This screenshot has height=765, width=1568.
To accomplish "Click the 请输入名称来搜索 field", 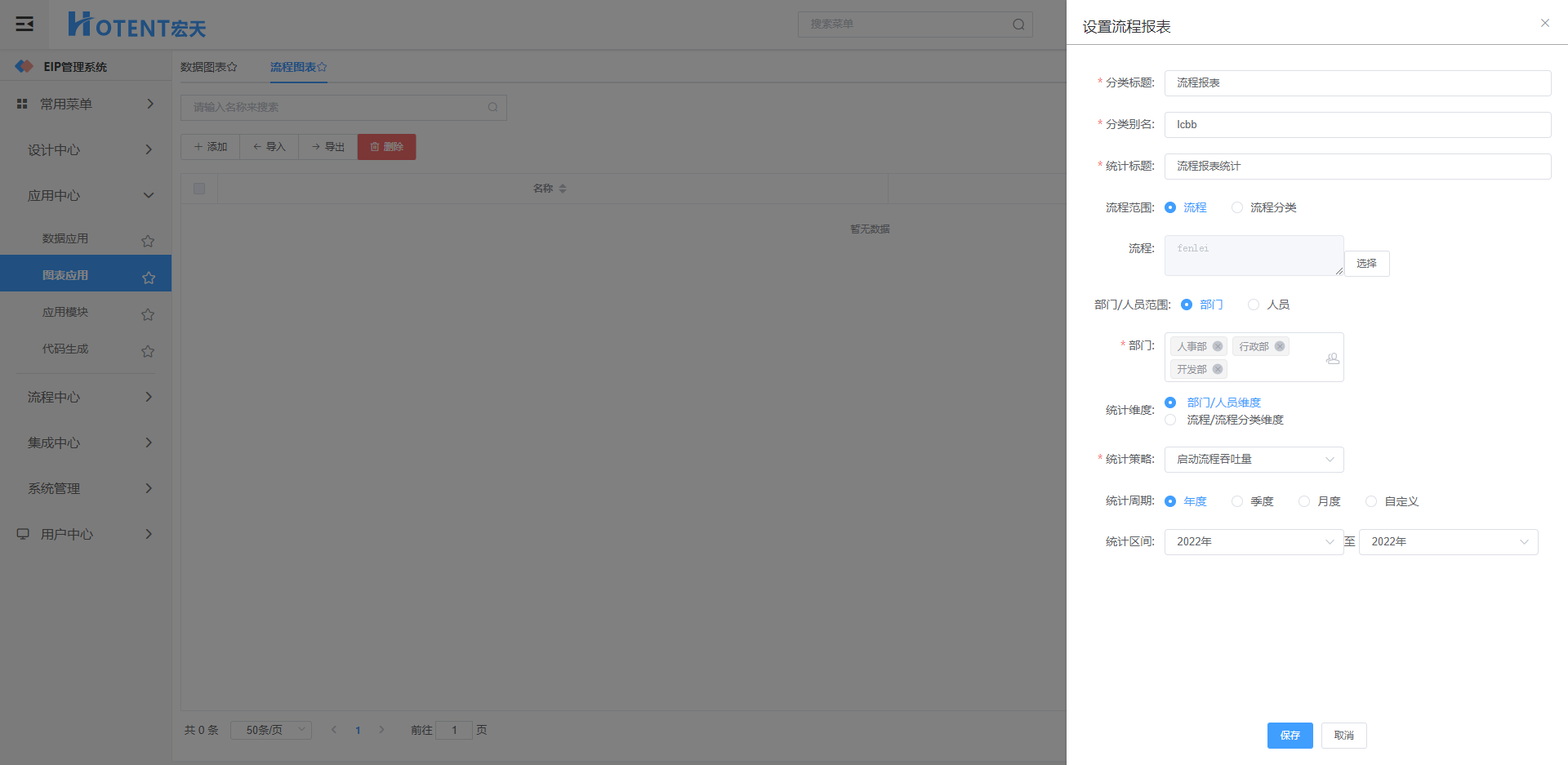I will pos(343,107).
